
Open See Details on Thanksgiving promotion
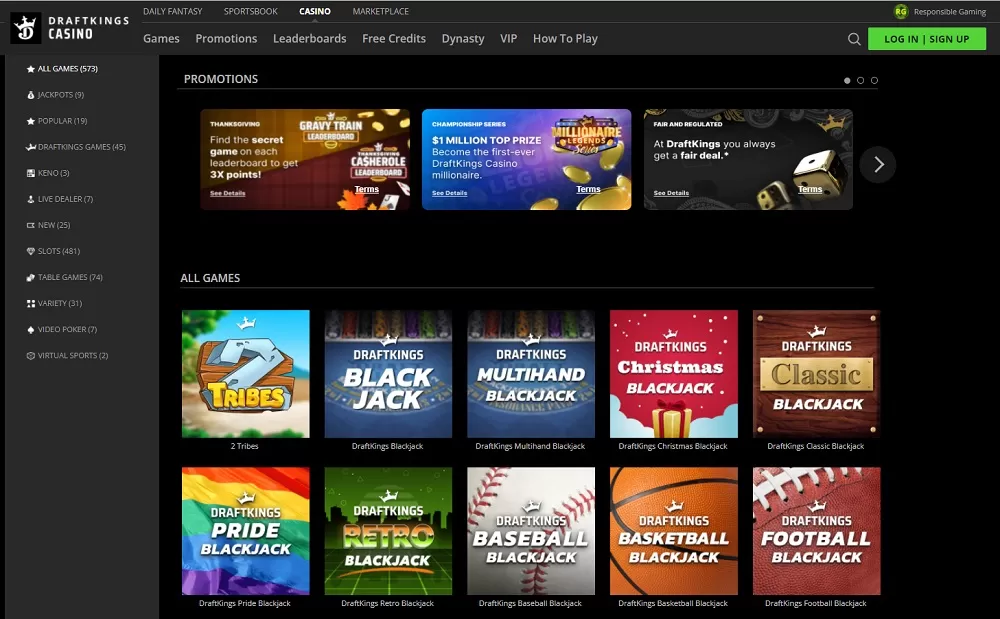228,193
